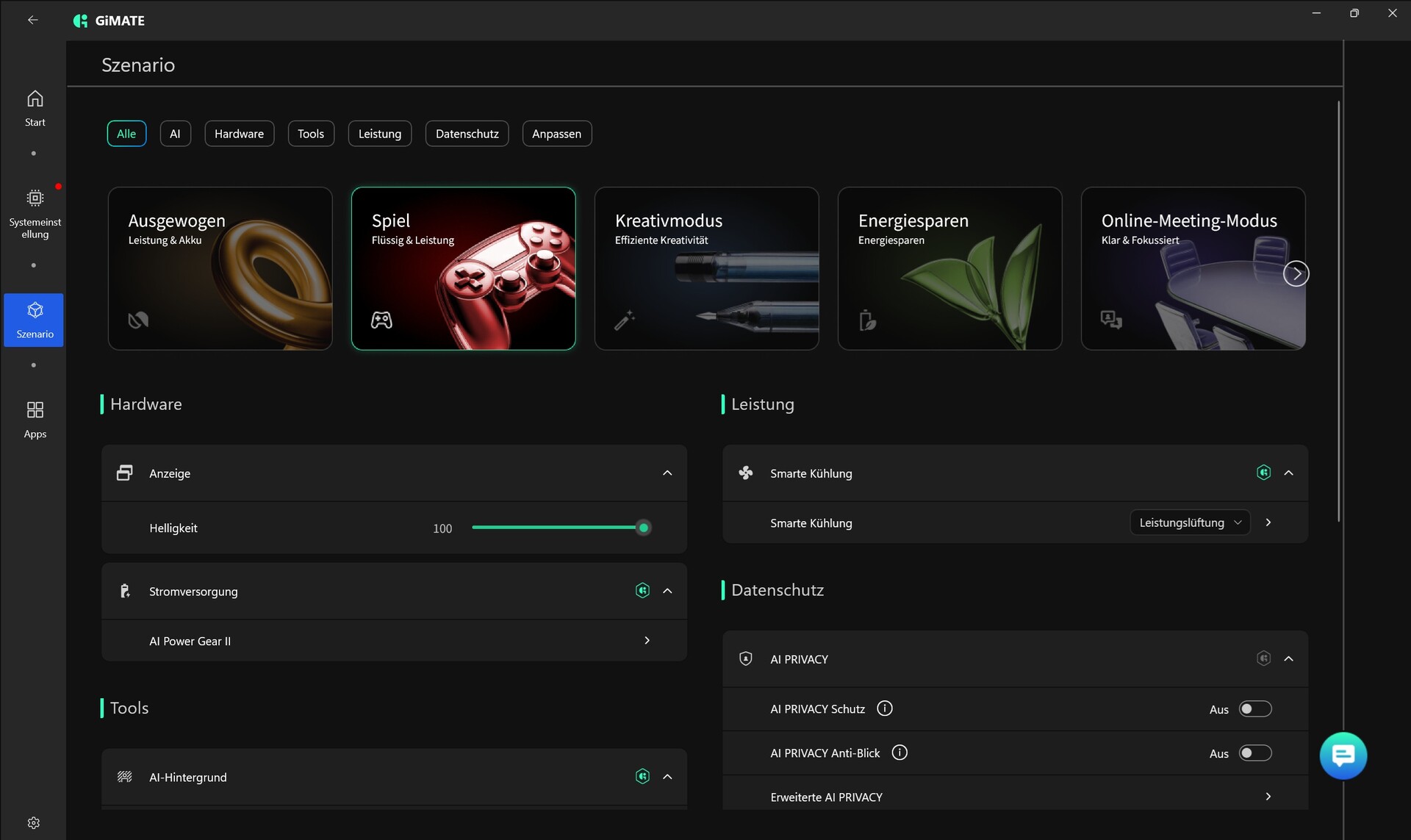Click the Helligkeit brightness slider handle
Image resolution: width=1411 pixels, height=840 pixels.
click(644, 528)
